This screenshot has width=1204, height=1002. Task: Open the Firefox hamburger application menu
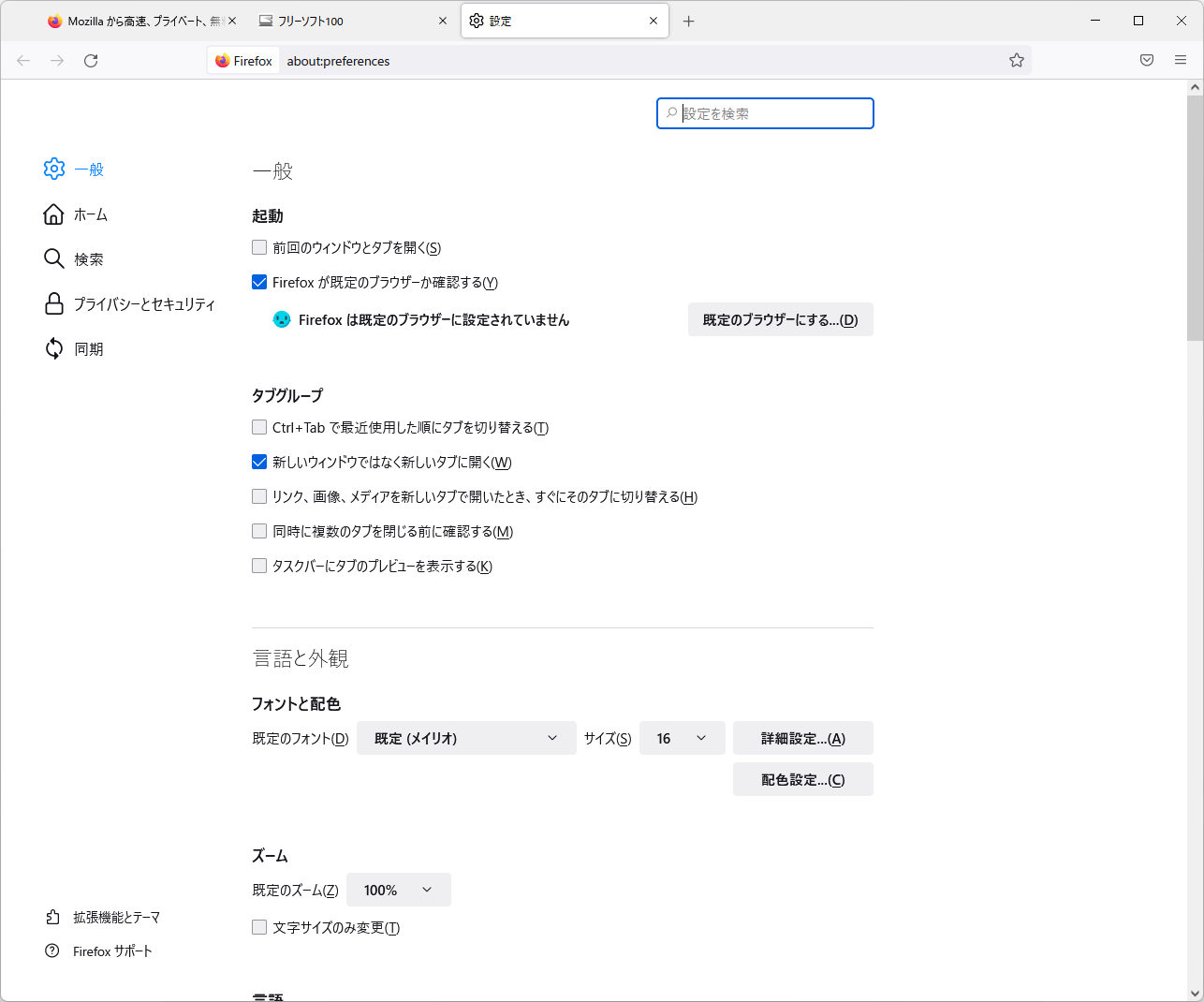[1181, 61]
